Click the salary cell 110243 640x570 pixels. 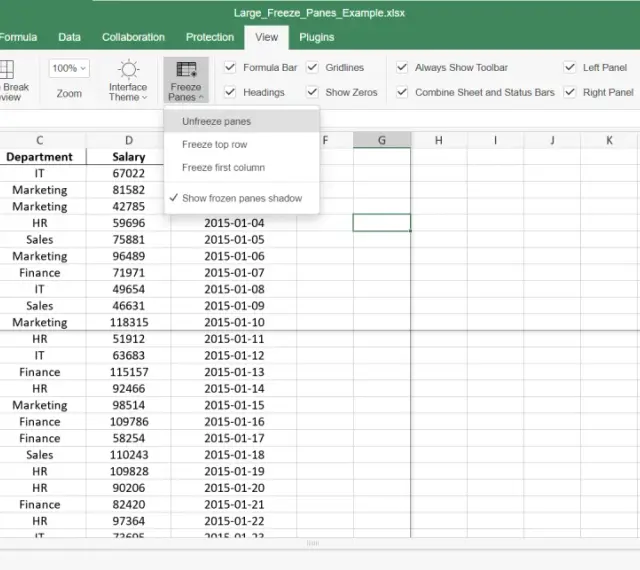129,455
